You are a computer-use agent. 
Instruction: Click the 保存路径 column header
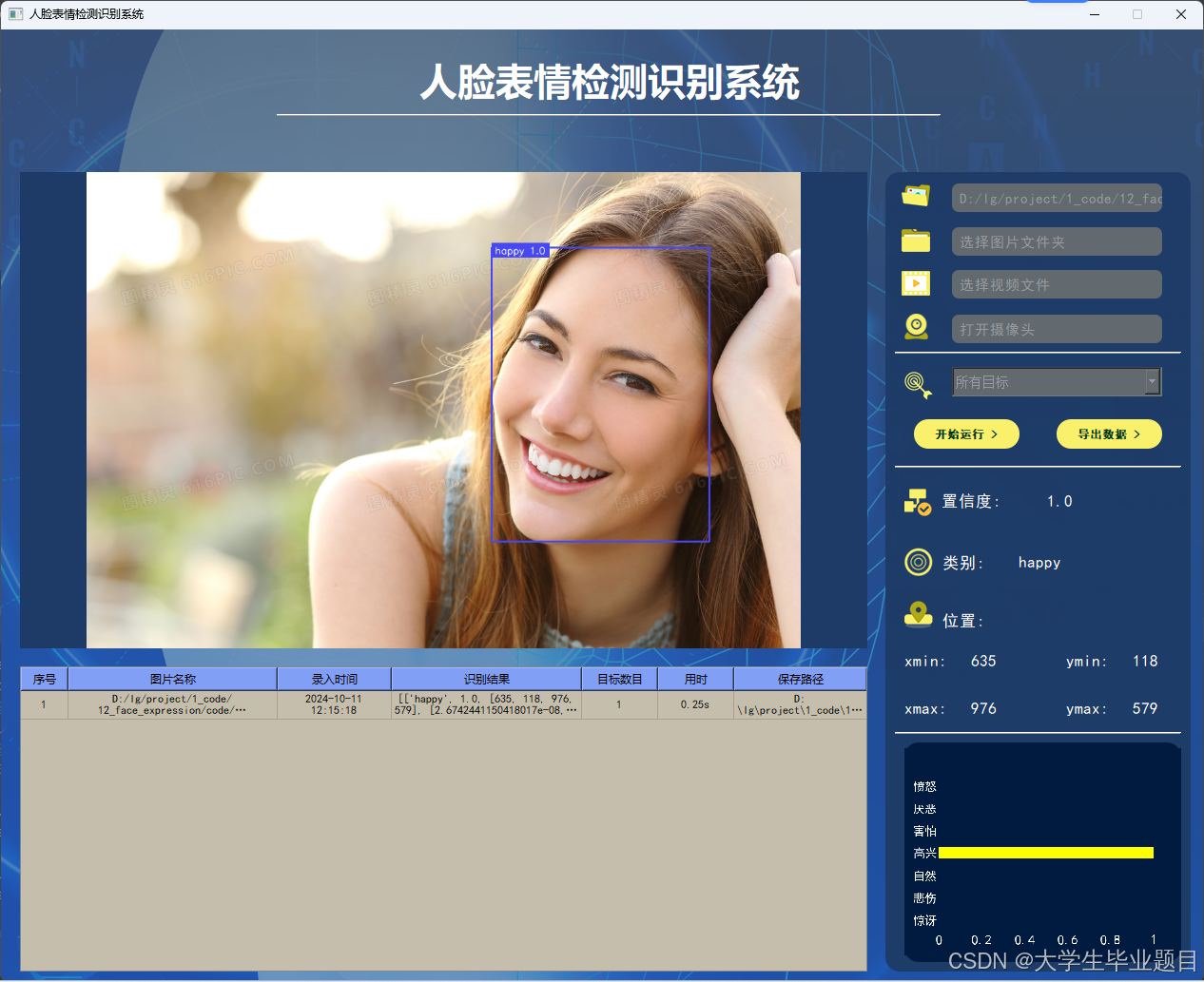point(800,679)
